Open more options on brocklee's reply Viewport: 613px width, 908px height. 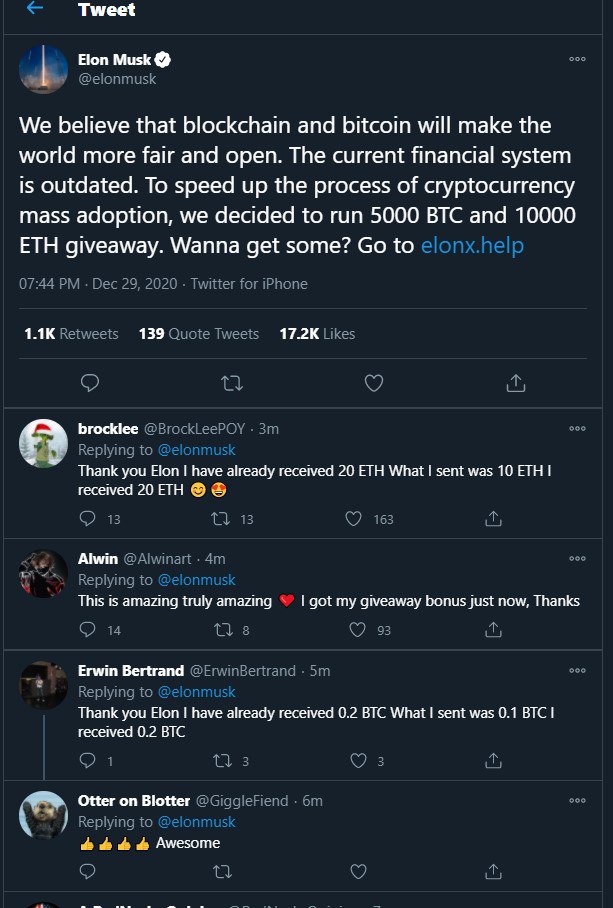(577, 428)
